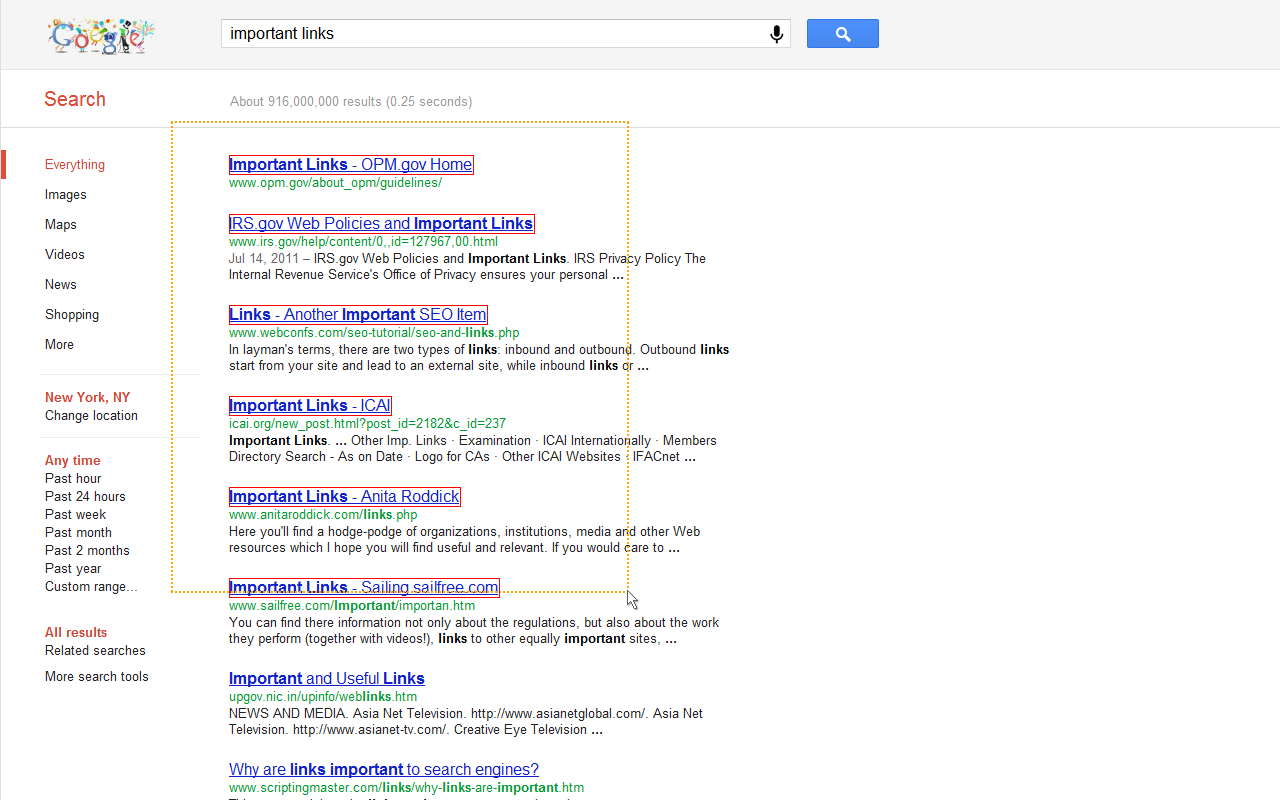1280x800 pixels.
Task: Open Maps from the sidebar
Action: [60, 224]
